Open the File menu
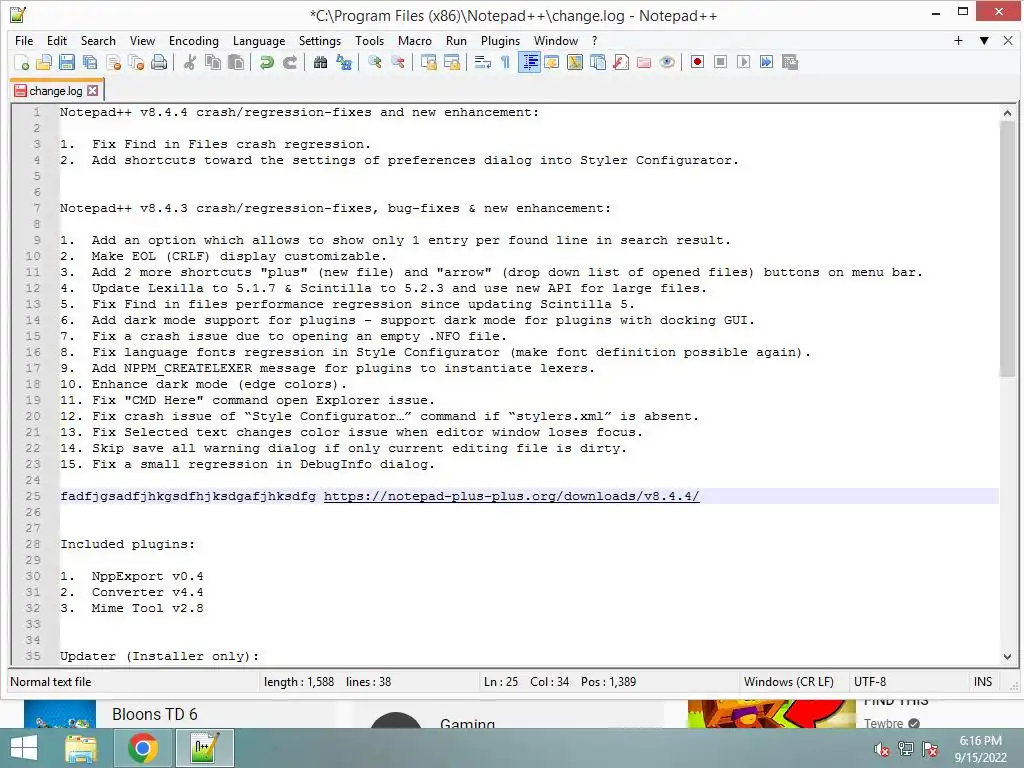The width and height of the screenshot is (1024, 768). click(24, 40)
